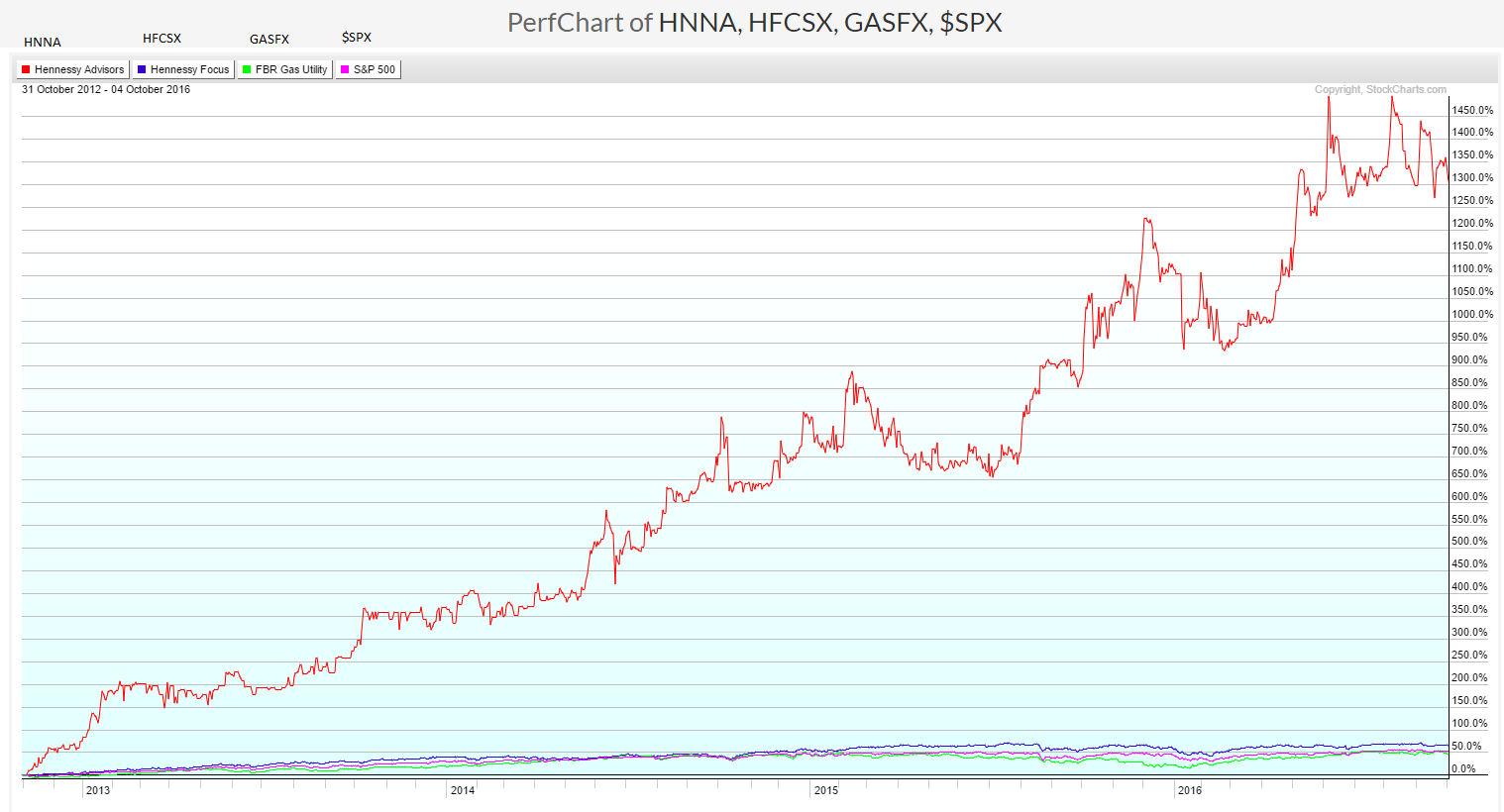This screenshot has height=812, width=1504.
Task: Click the 2016 axis label
Action: tap(1190, 790)
